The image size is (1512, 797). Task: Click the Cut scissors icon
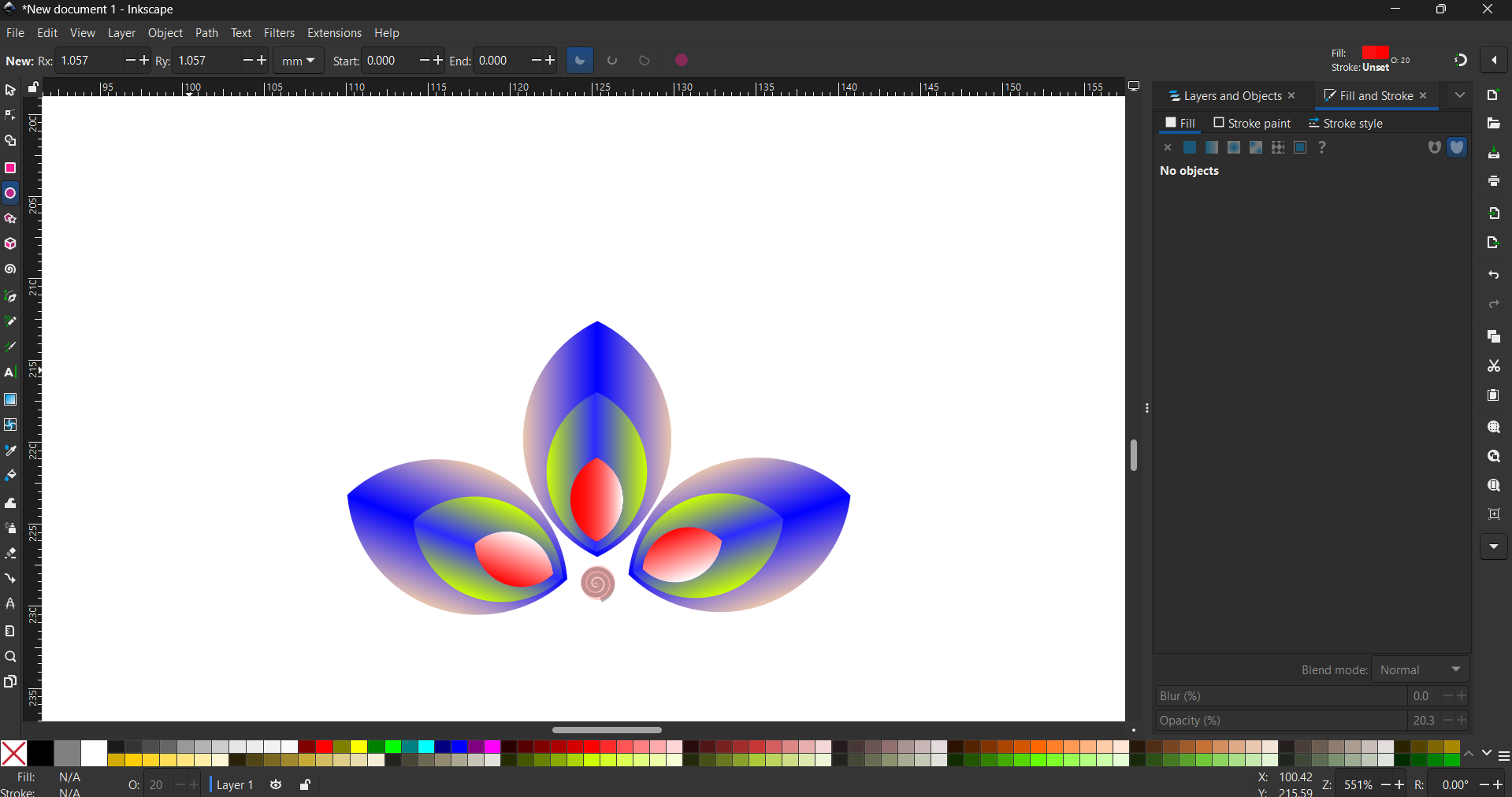click(1493, 366)
